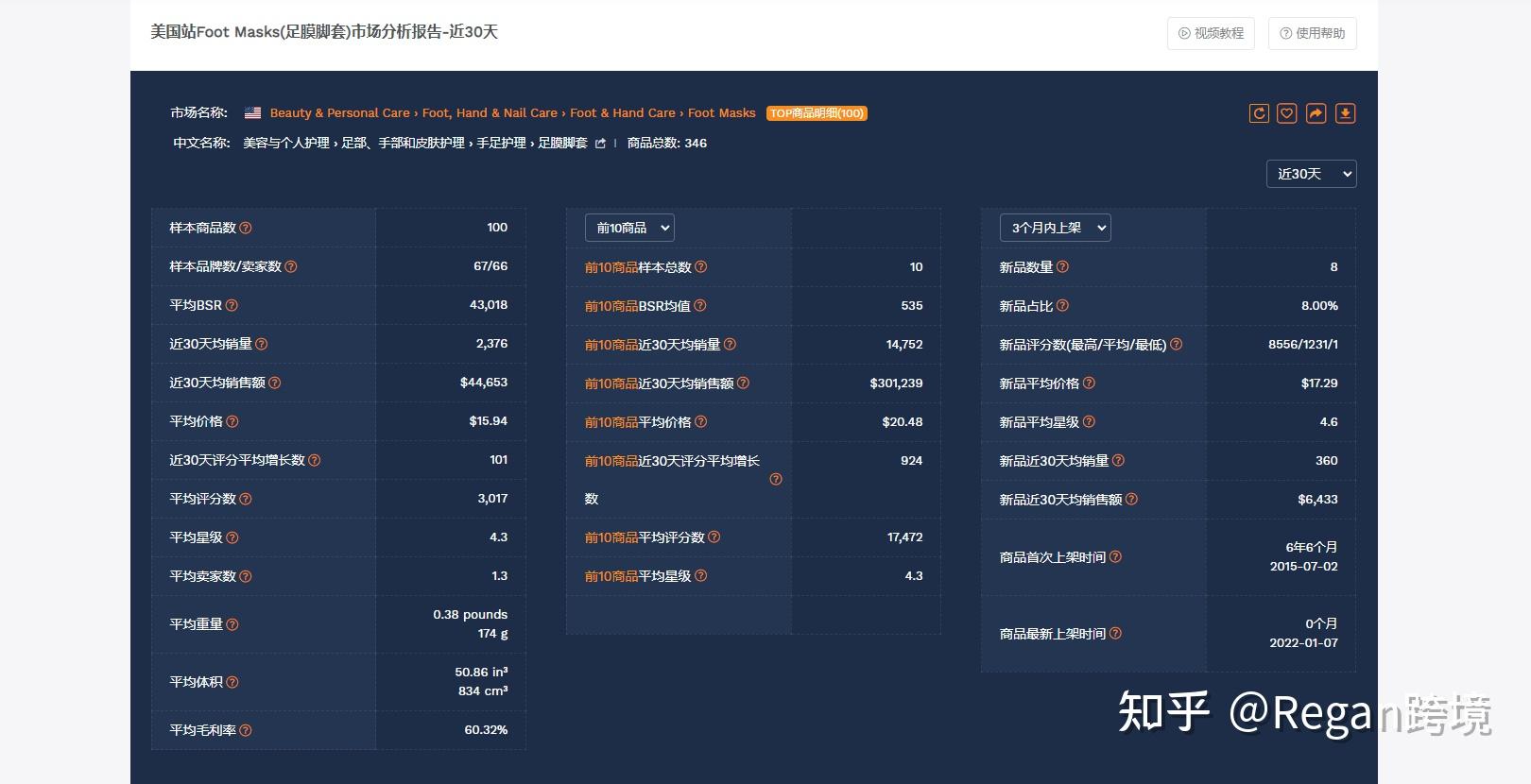Image resolution: width=1531 pixels, height=784 pixels.
Task: Click the share arrow icon
Action: (1316, 113)
